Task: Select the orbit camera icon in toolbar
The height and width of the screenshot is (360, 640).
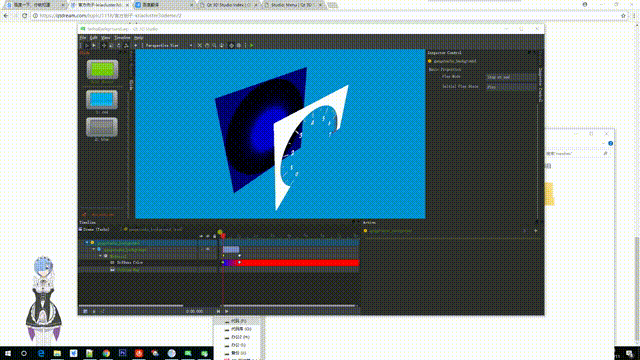Action: click(222, 45)
